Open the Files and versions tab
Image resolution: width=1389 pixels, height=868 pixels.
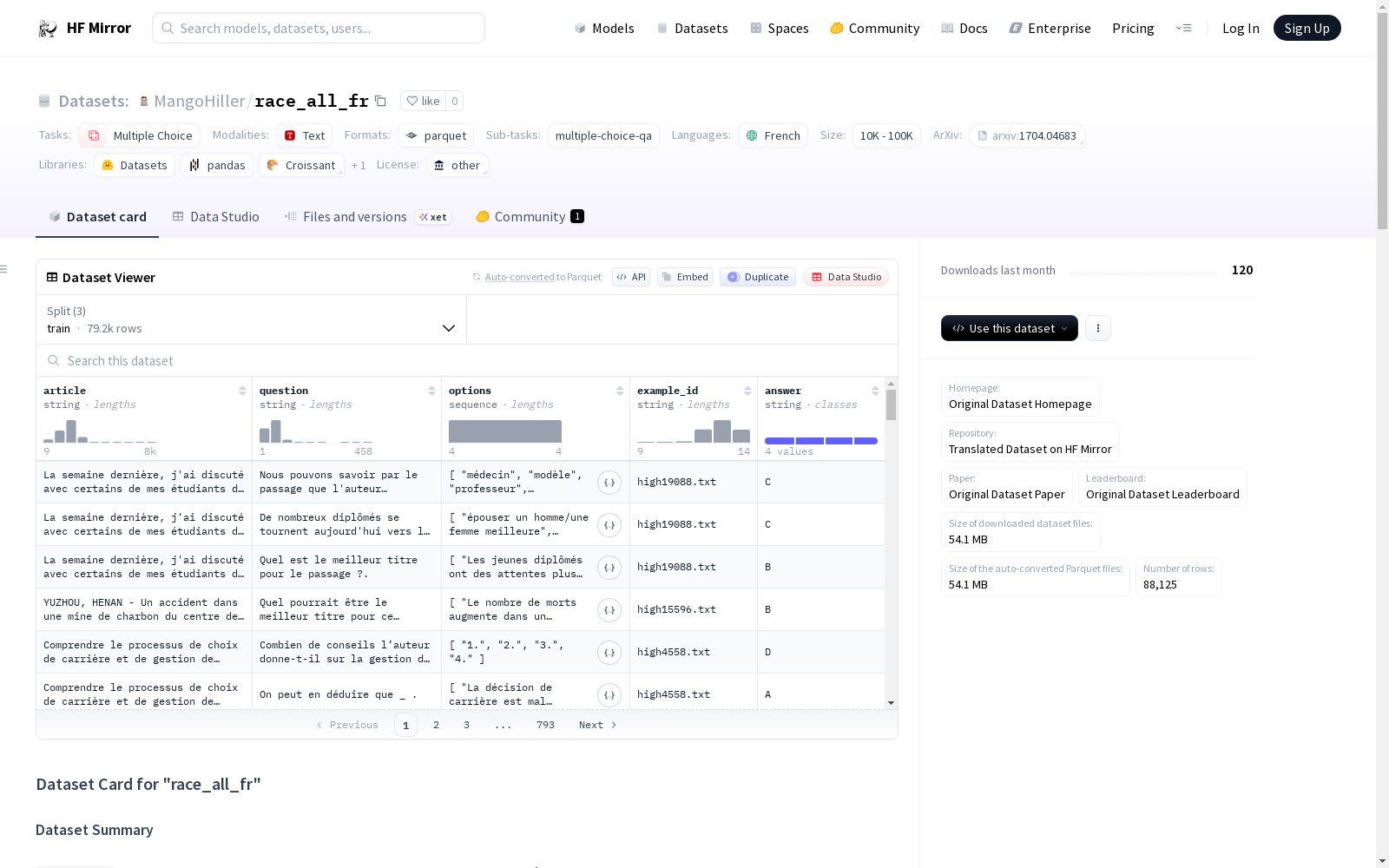pyautogui.click(x=367, y=217)
